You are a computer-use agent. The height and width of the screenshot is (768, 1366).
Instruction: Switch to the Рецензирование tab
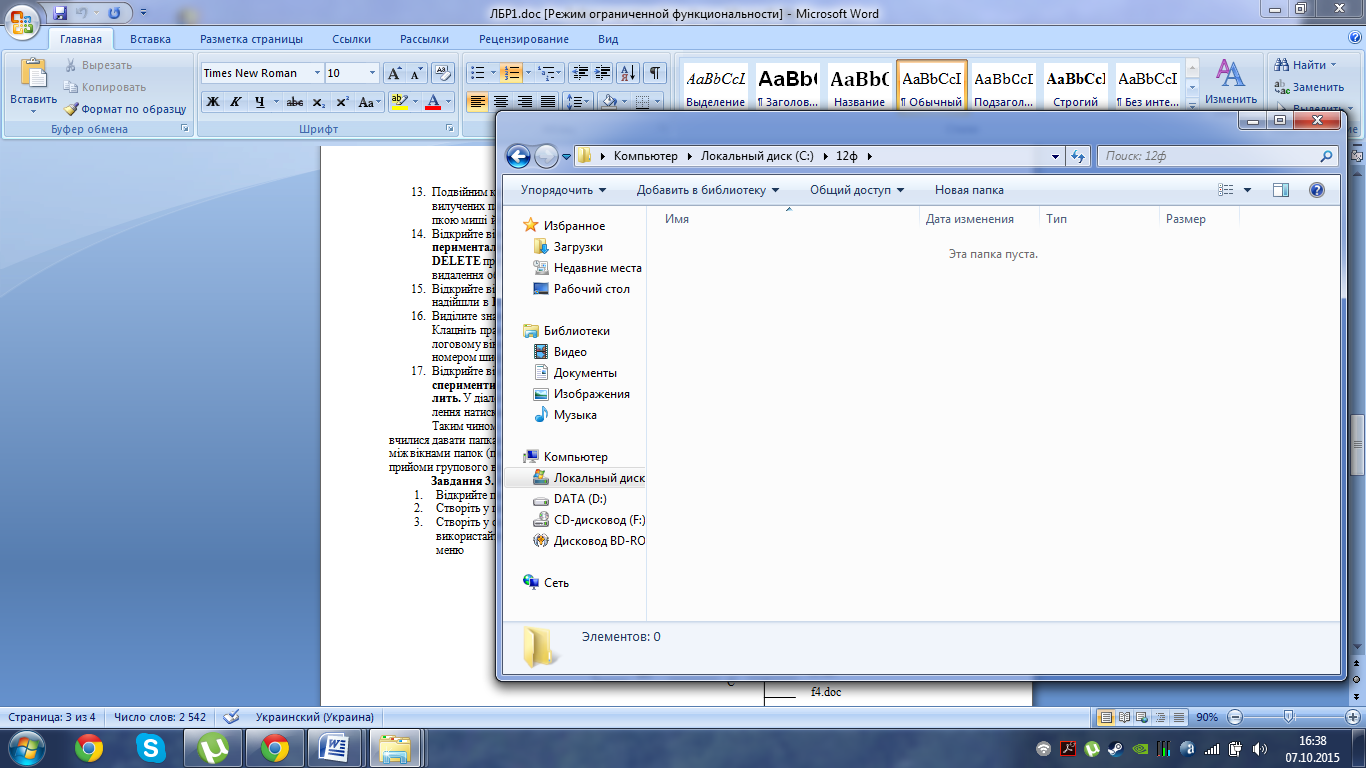point(524,39)
